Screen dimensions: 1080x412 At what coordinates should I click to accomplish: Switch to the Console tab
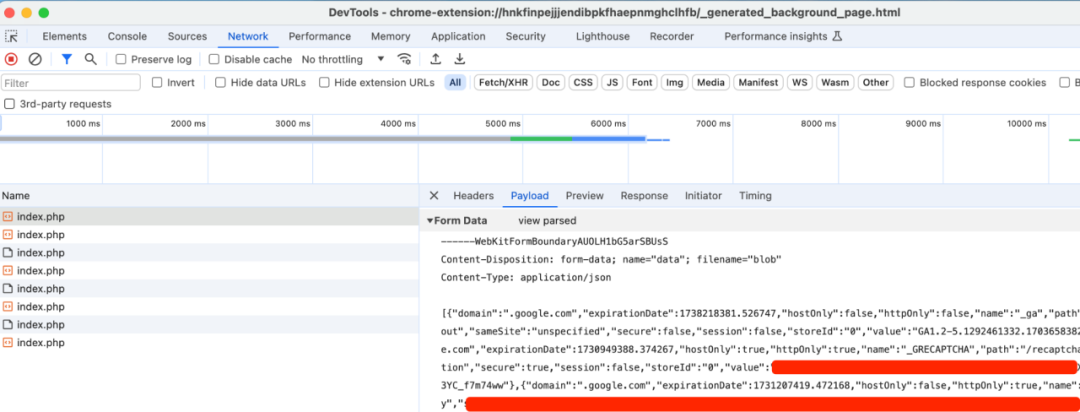click(127, 37)
